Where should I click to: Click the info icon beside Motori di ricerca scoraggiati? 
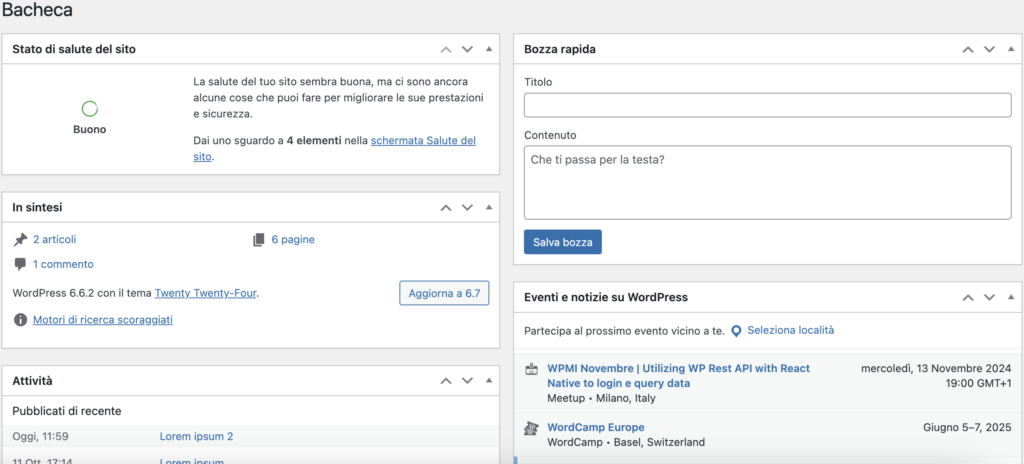click(20, 320)
